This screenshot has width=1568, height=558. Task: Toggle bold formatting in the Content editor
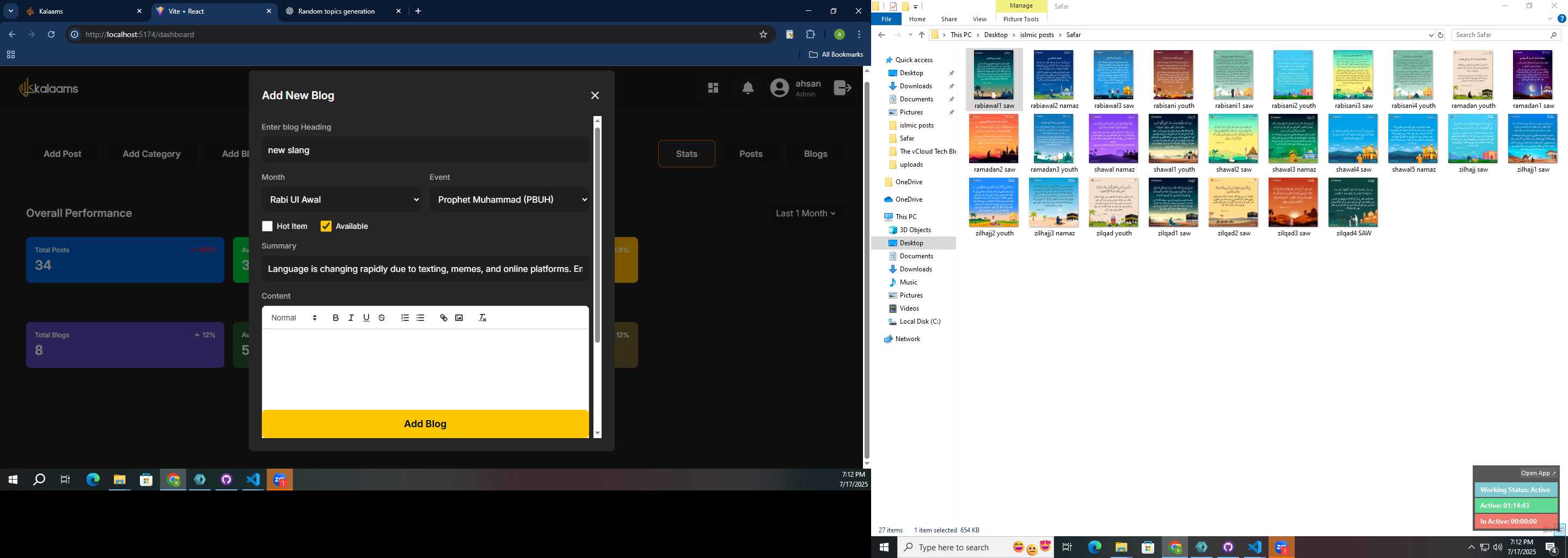pos(335,318)
